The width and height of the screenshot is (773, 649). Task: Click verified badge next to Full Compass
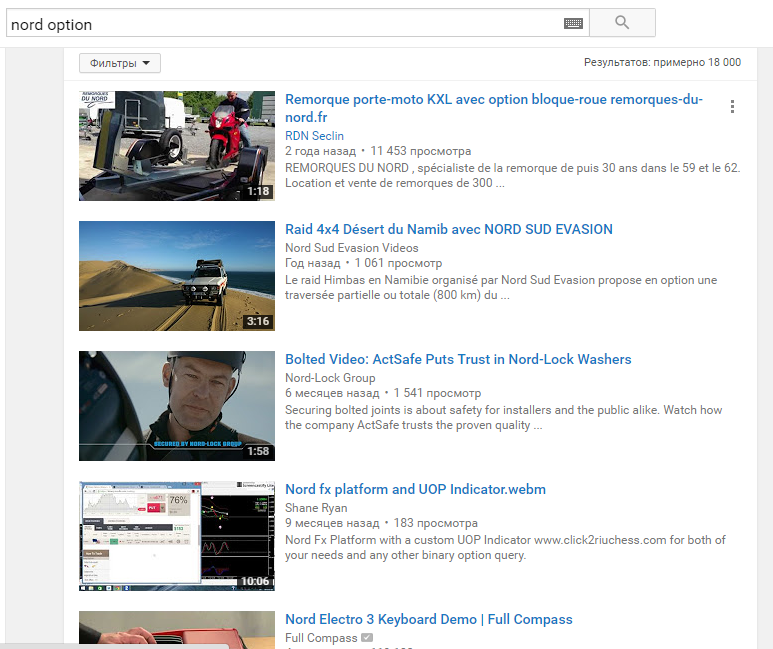click(367, 637)
